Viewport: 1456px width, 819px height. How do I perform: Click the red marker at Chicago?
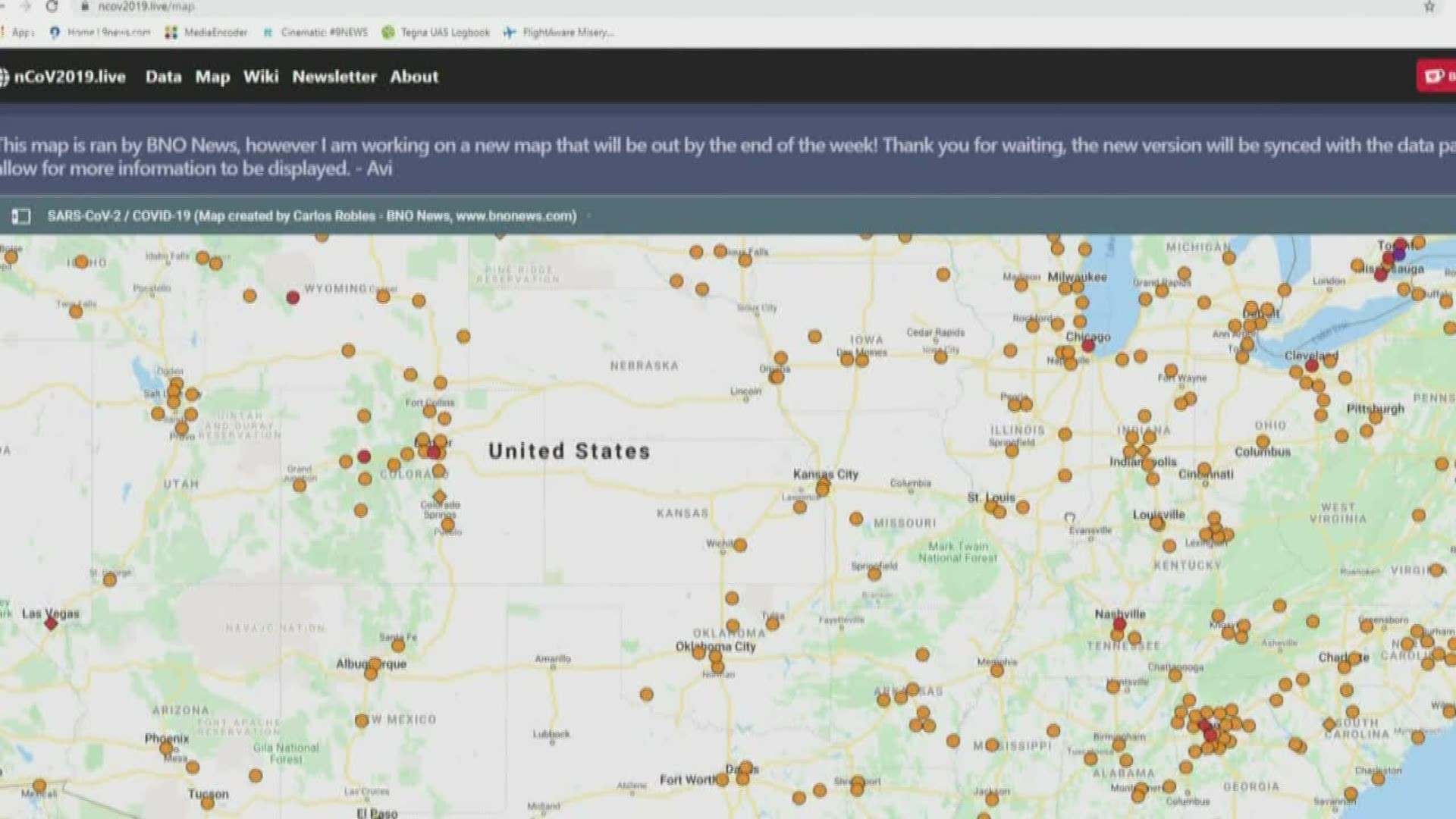point(1088,346)
